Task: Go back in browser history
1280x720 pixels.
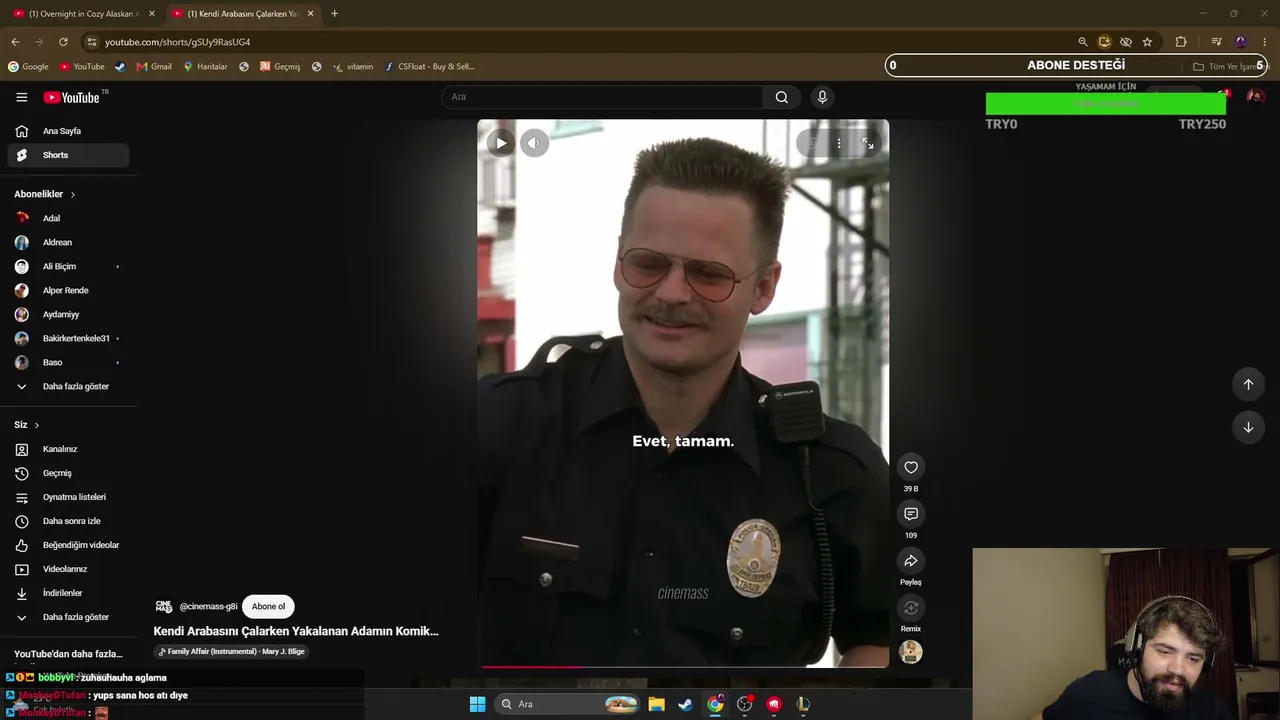Action: (15, 42)
